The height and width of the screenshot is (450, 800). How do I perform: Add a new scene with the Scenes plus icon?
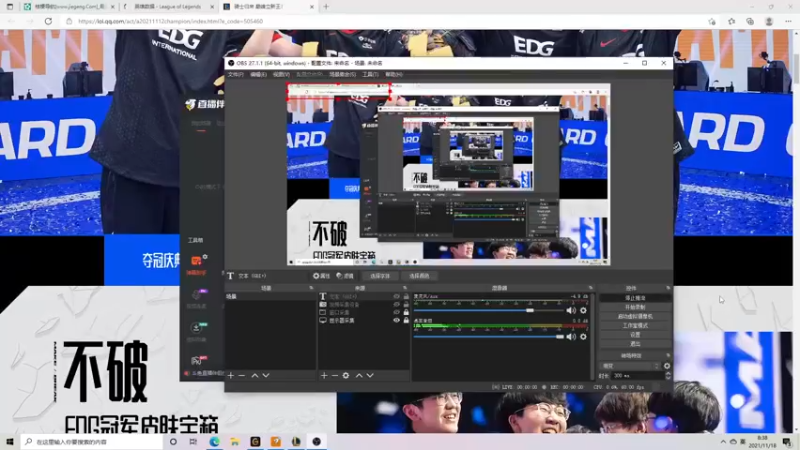[x=231, y=376]
